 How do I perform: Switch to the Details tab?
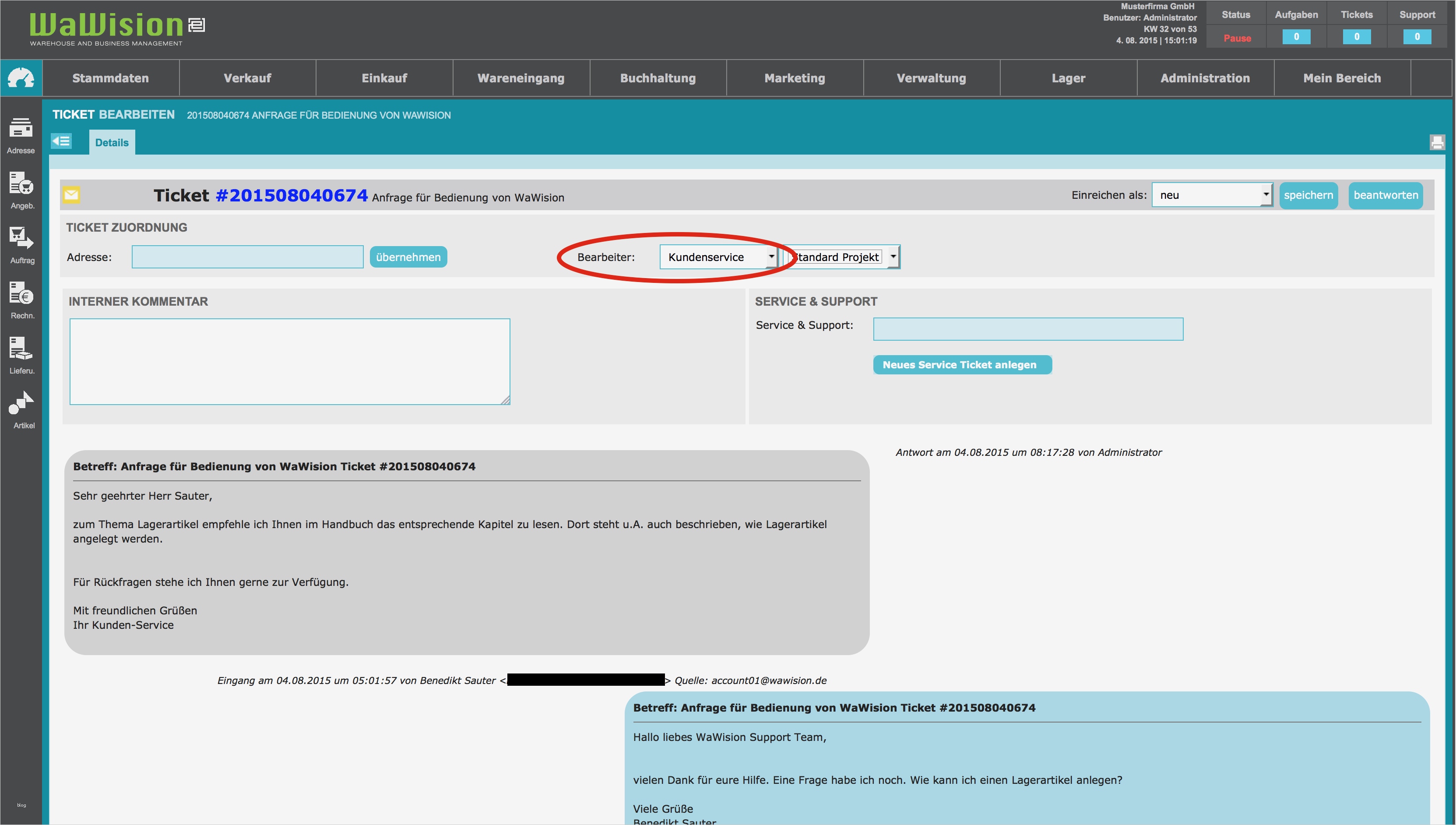112,141
